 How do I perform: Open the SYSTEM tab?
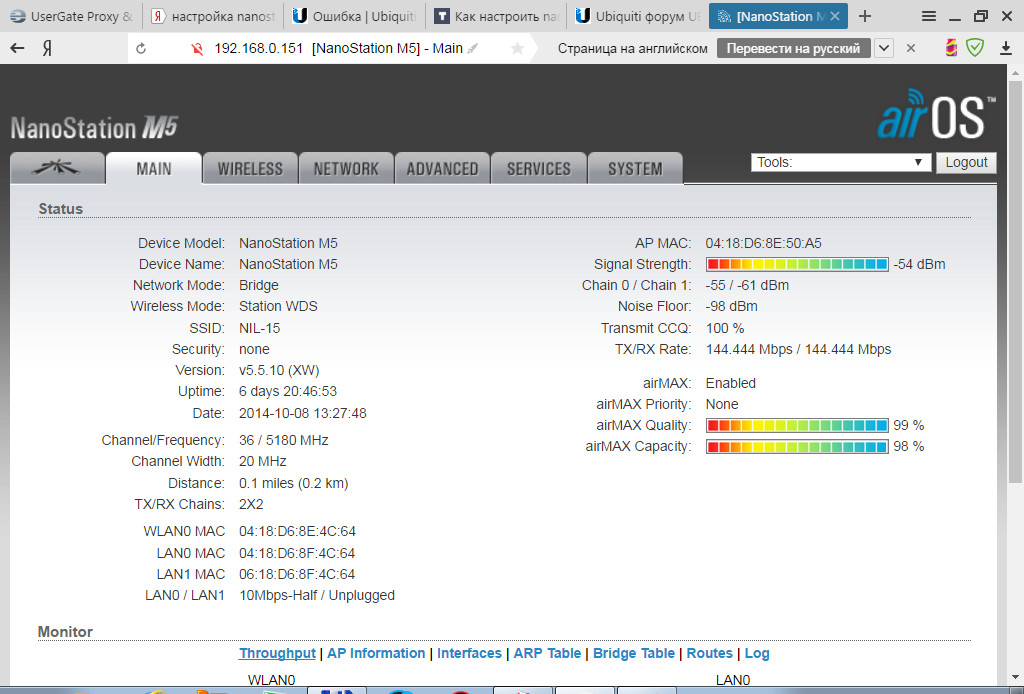(635, 168)
